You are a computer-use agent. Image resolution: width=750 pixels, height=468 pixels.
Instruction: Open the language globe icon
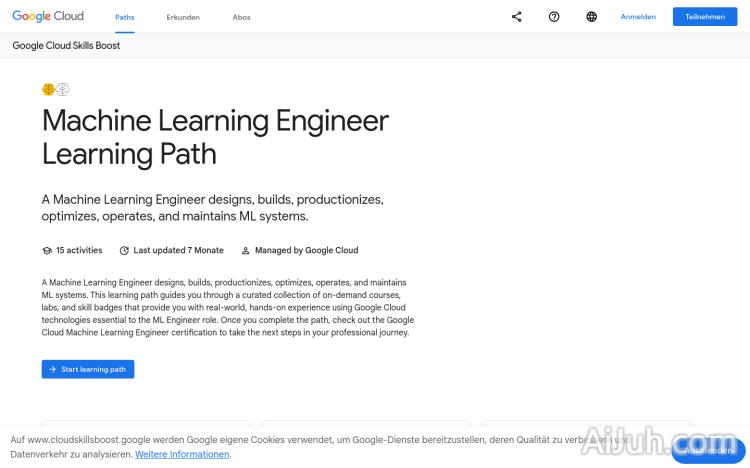pos(592,17)
